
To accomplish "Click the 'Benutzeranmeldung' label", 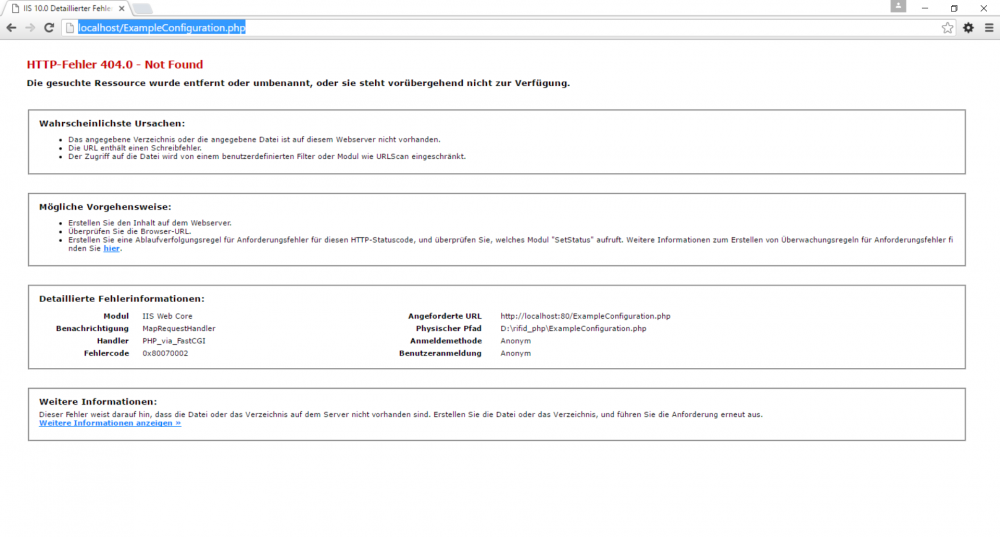I will (x=440, y=353).
